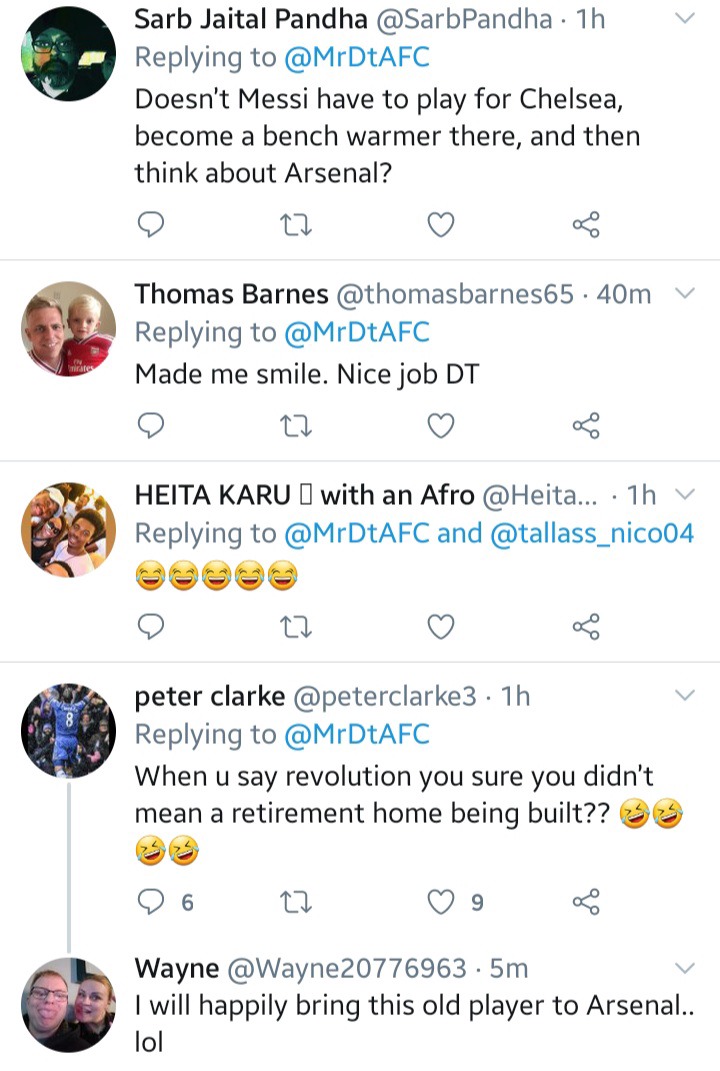This screenshot has width=720, height=1071.
Task: View Thomas Barnes' profile picture
Action: tap(68, 328)
